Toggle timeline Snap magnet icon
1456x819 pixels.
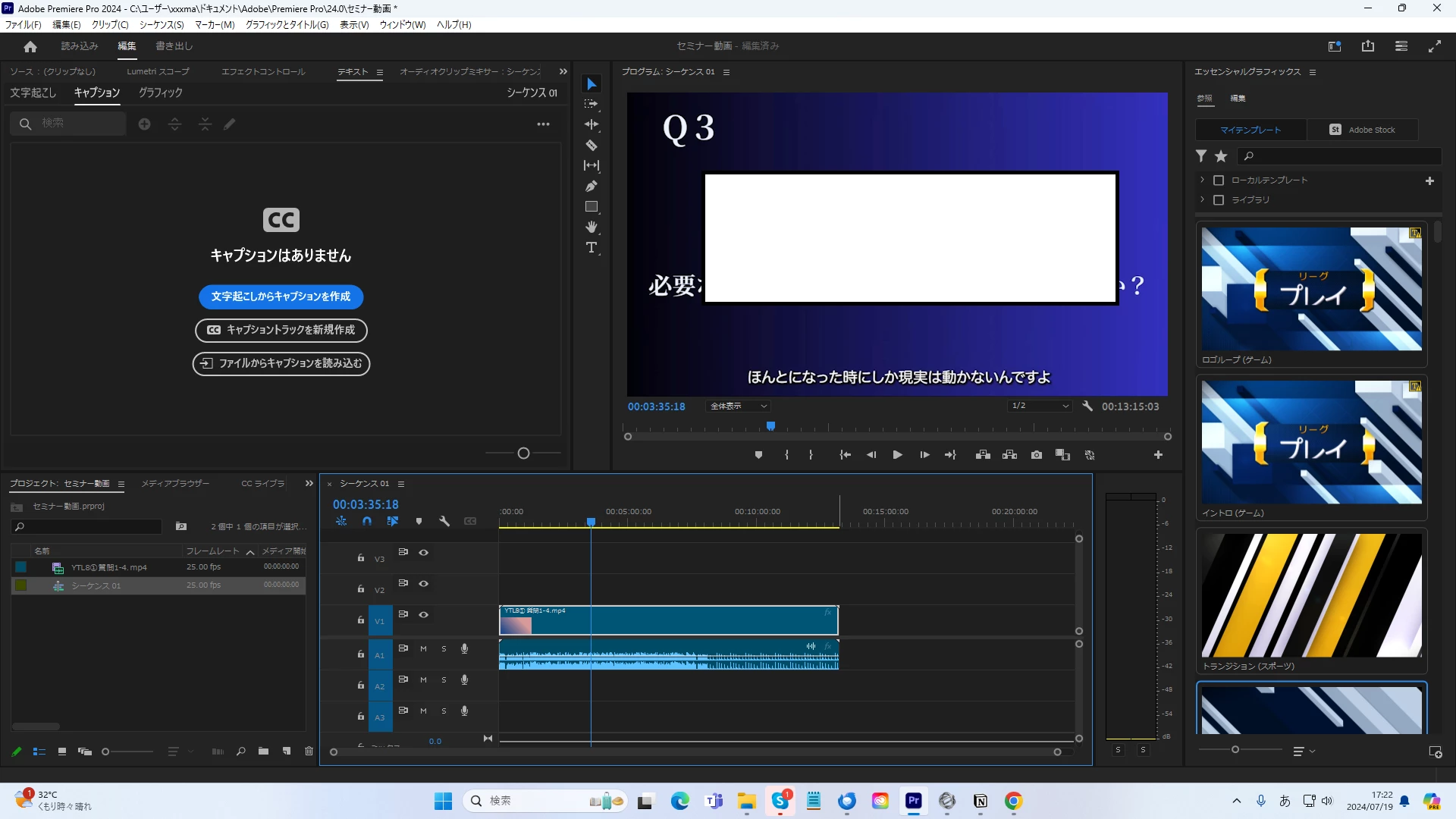[x=367, y=521]
